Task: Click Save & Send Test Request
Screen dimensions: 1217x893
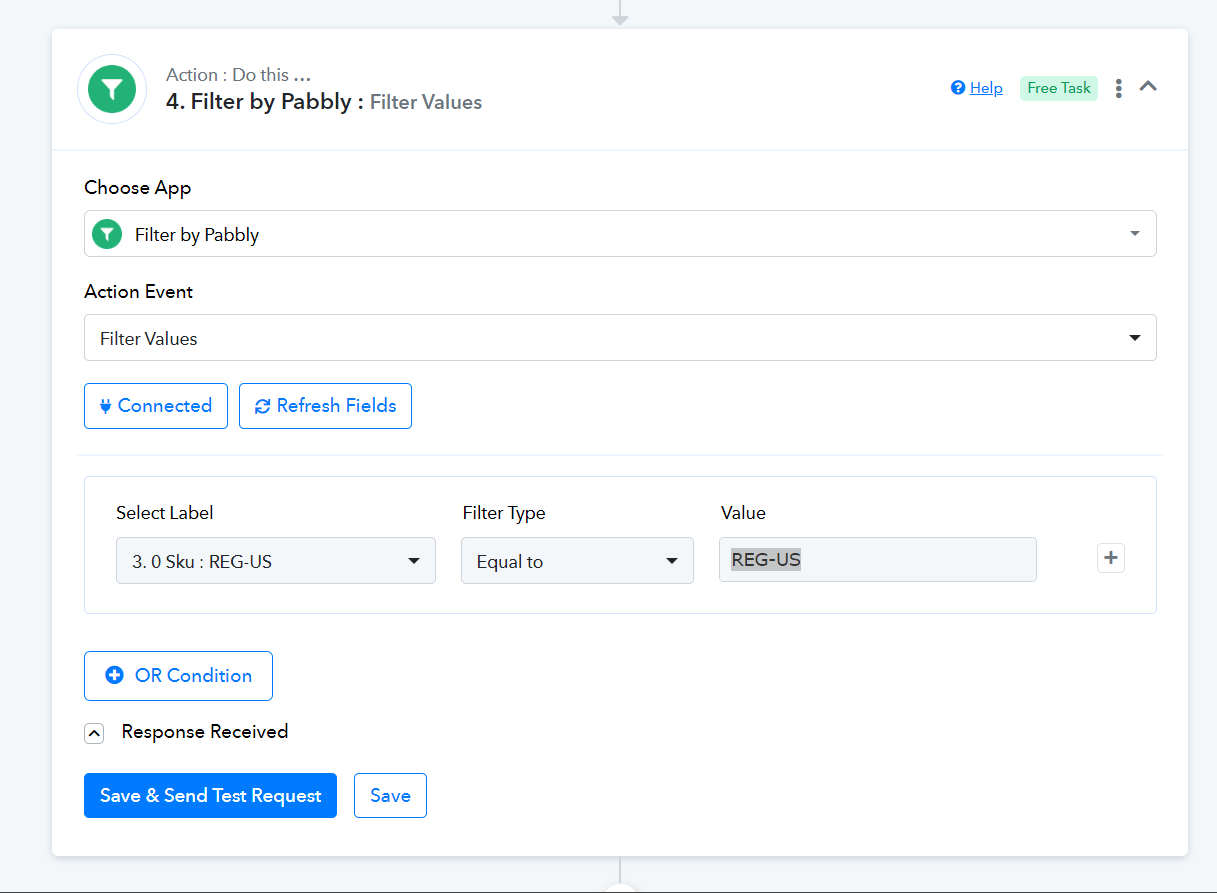Action: click(210, 796)
